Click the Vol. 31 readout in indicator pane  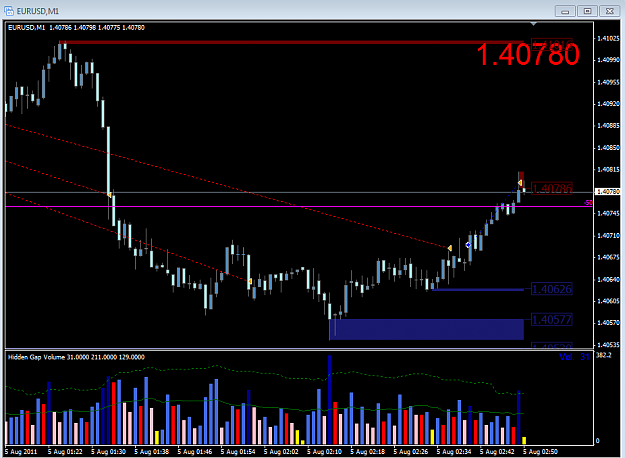[574, 357]
